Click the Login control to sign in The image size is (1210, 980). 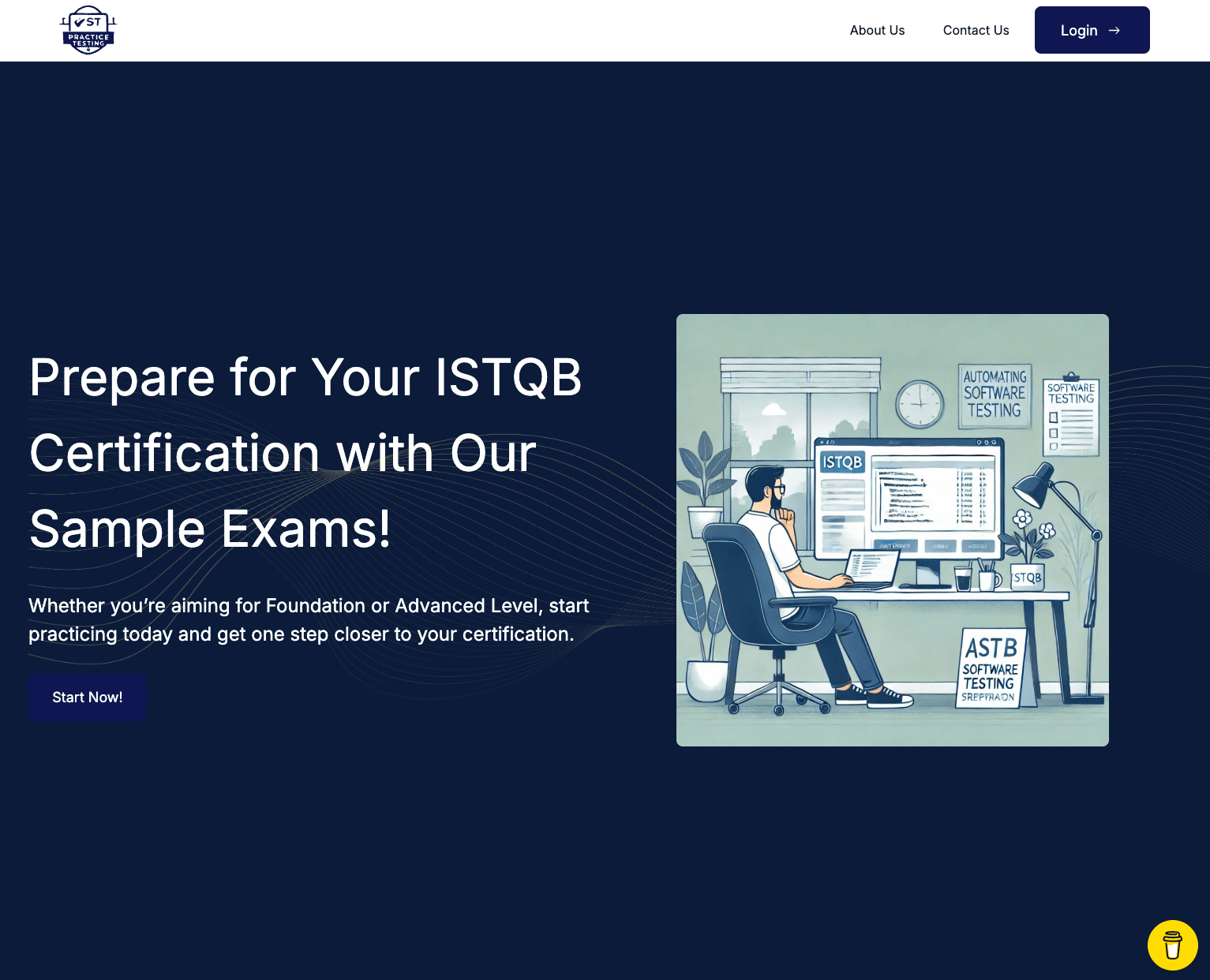coord(1092,30)
